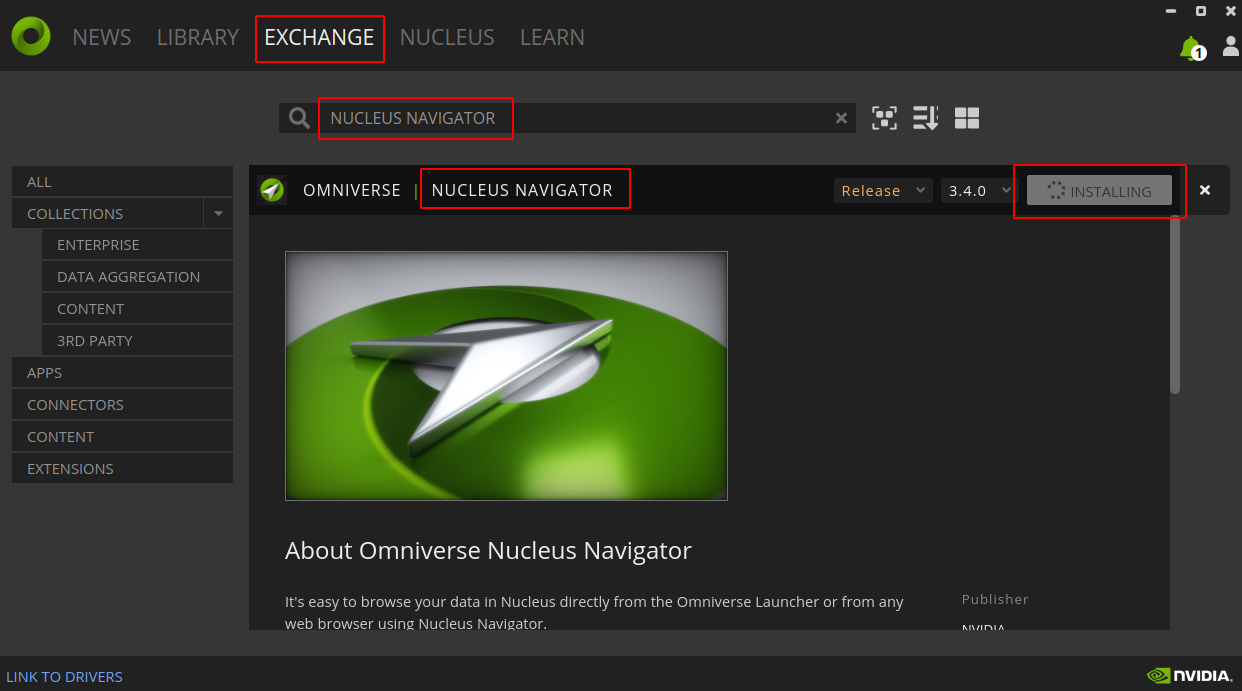Clear the NUCLEUS NAVIGATOR search field
This screenshot has width=1242, height=691.
[841, 117]
